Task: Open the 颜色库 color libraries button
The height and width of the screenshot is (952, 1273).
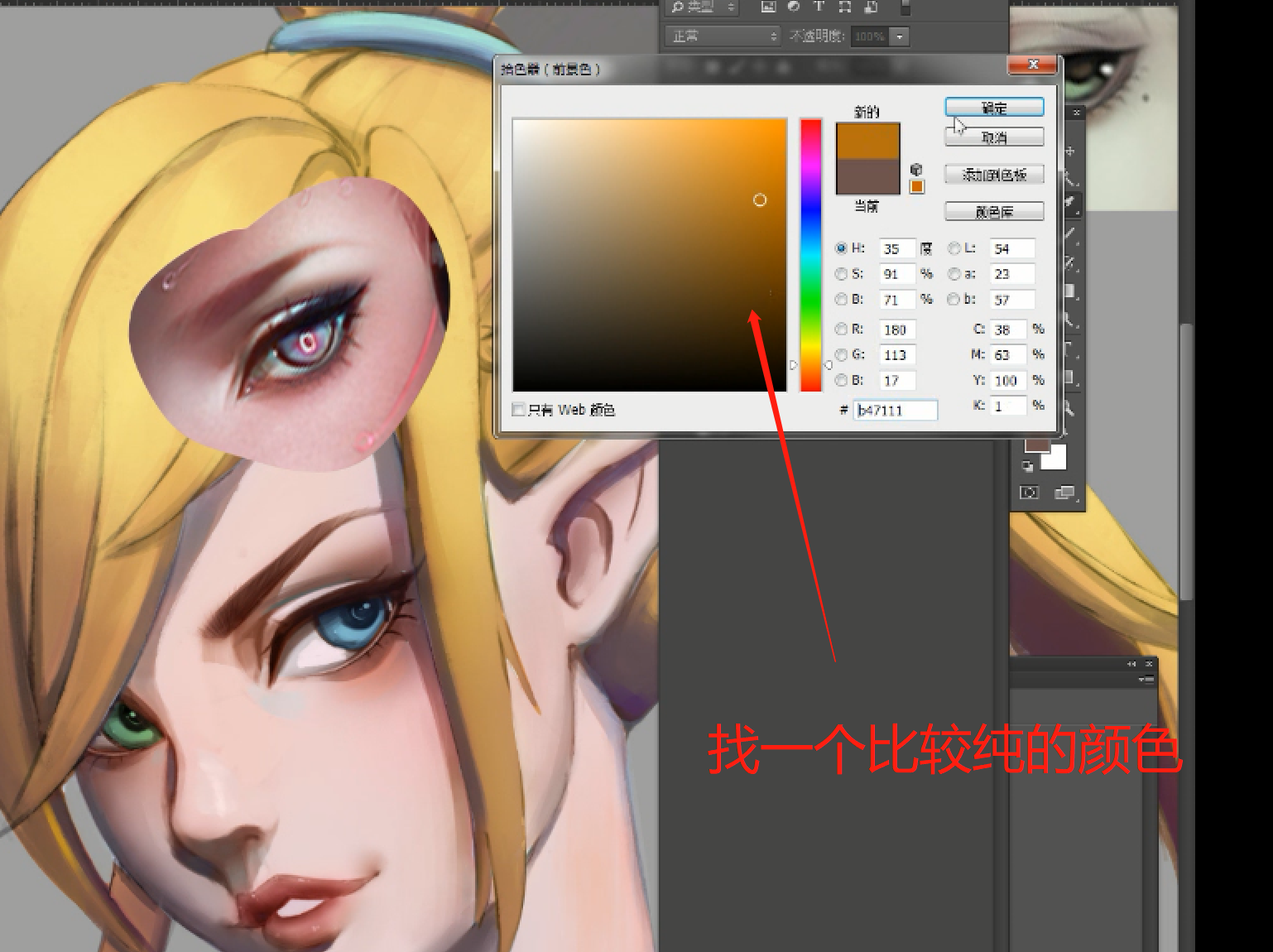Action: pyautogui.click(x=994, y=212)
